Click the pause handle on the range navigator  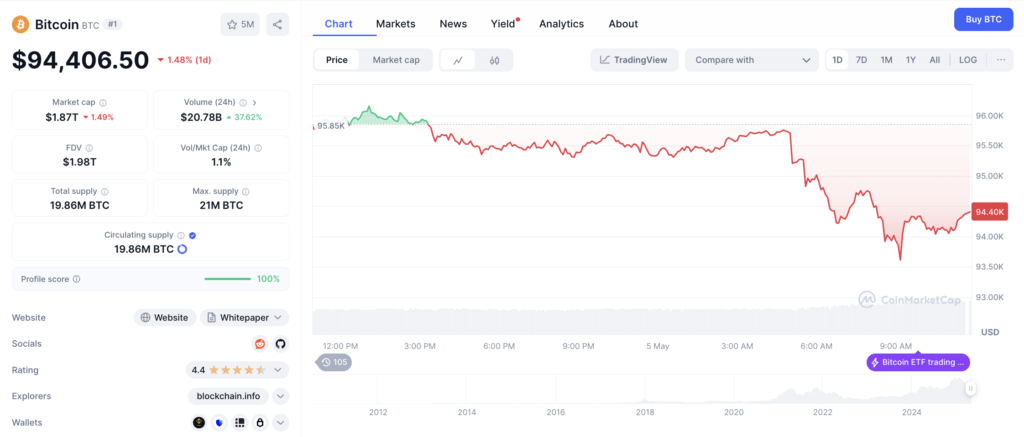tap(971, 389)
